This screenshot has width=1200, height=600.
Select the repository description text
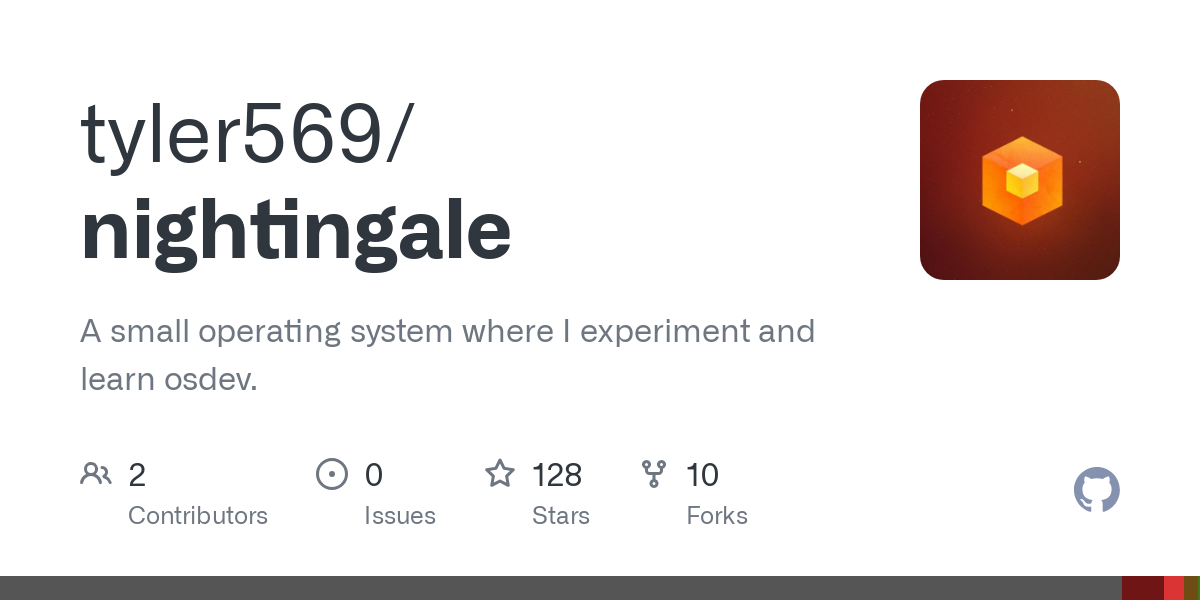(x=447, y=354)
